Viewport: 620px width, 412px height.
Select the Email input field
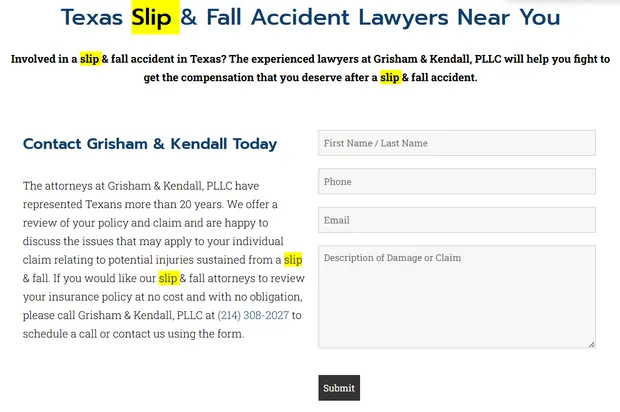point(456,220)
